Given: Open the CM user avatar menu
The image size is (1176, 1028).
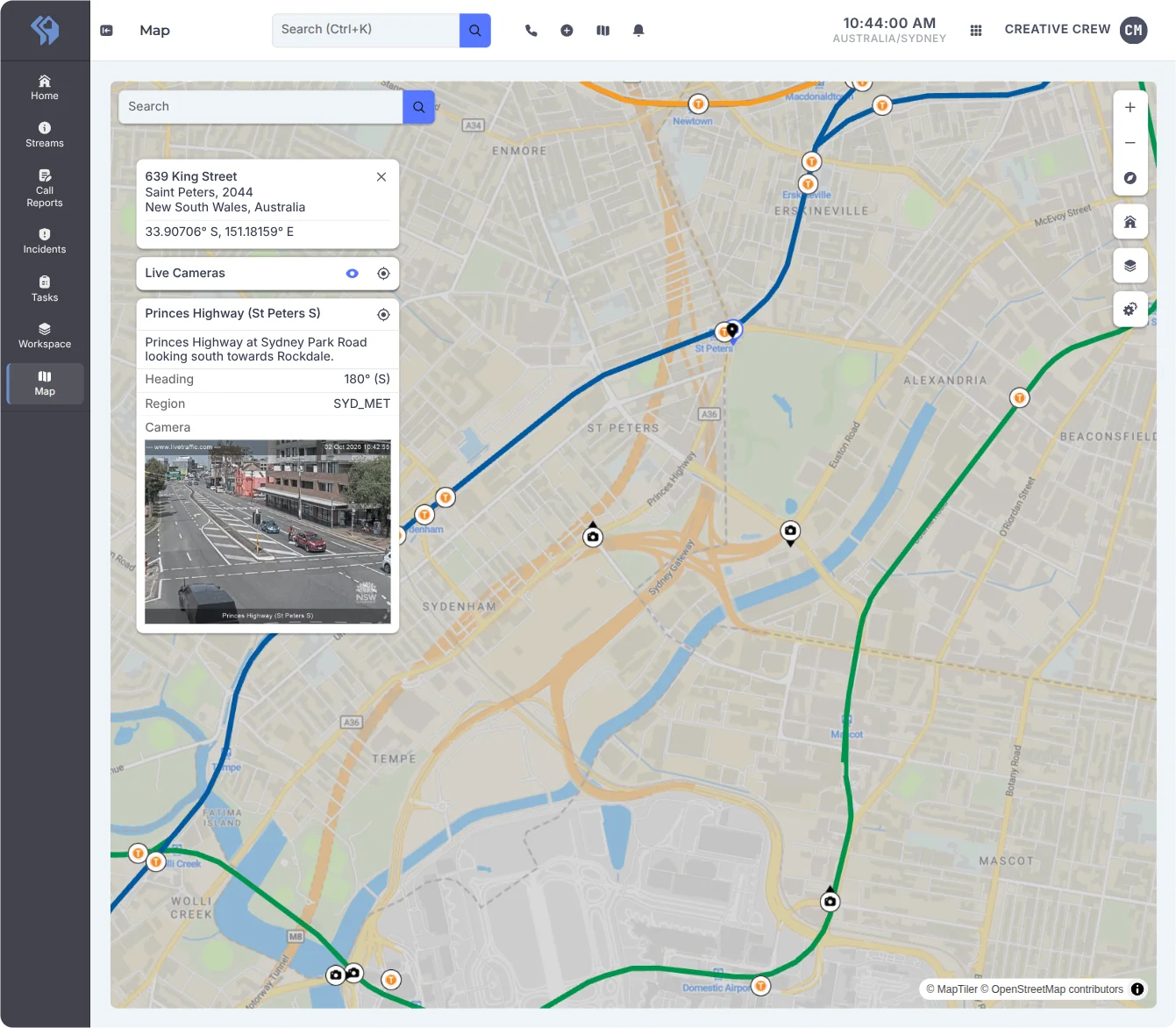Looking at the screenshot, I should (1134, 30).
